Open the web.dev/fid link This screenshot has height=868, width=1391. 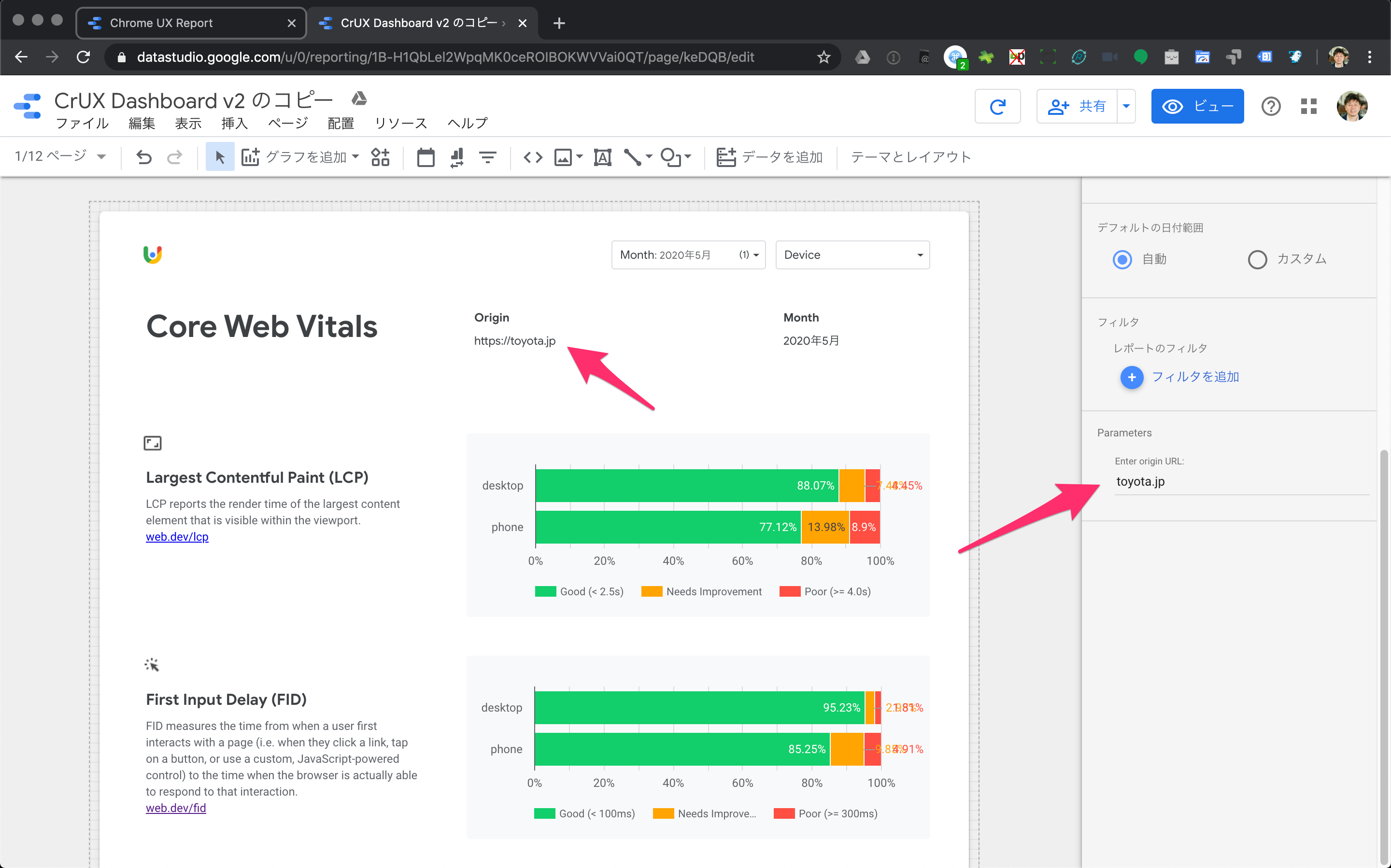point(176,807)
